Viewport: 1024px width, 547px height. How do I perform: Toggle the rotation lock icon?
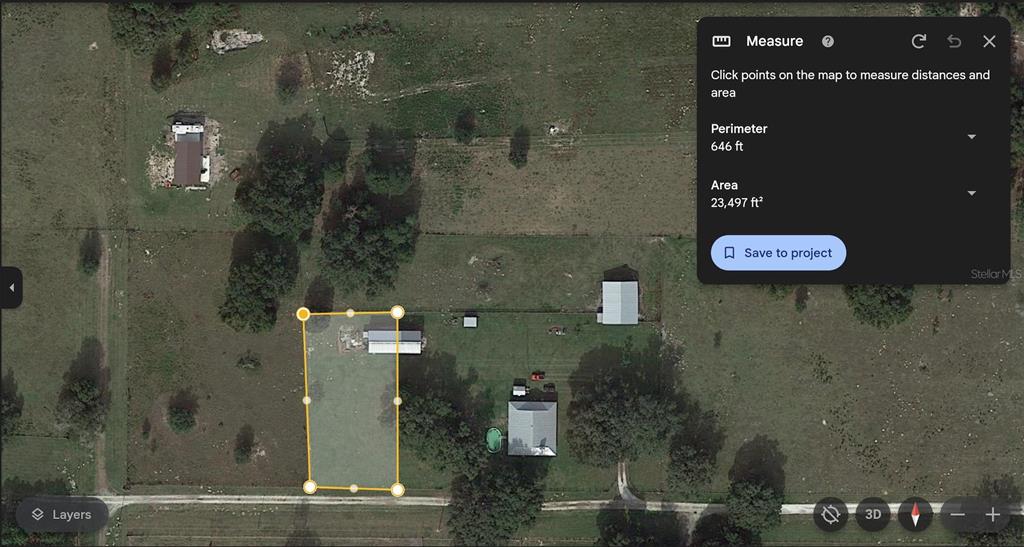click(x=831, y=514)
